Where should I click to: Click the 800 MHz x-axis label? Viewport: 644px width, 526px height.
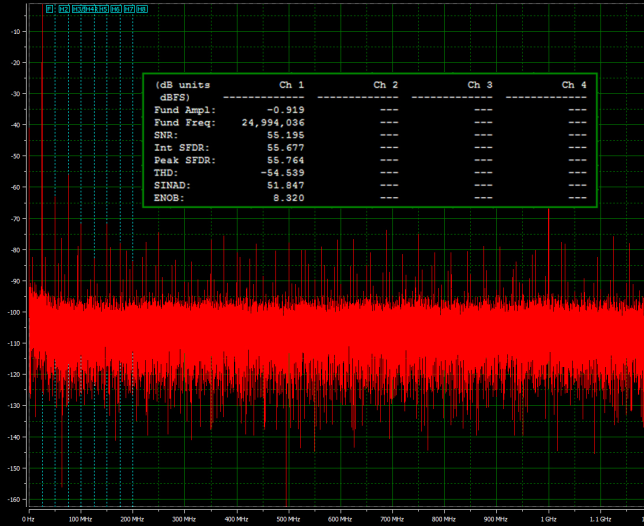444,519
